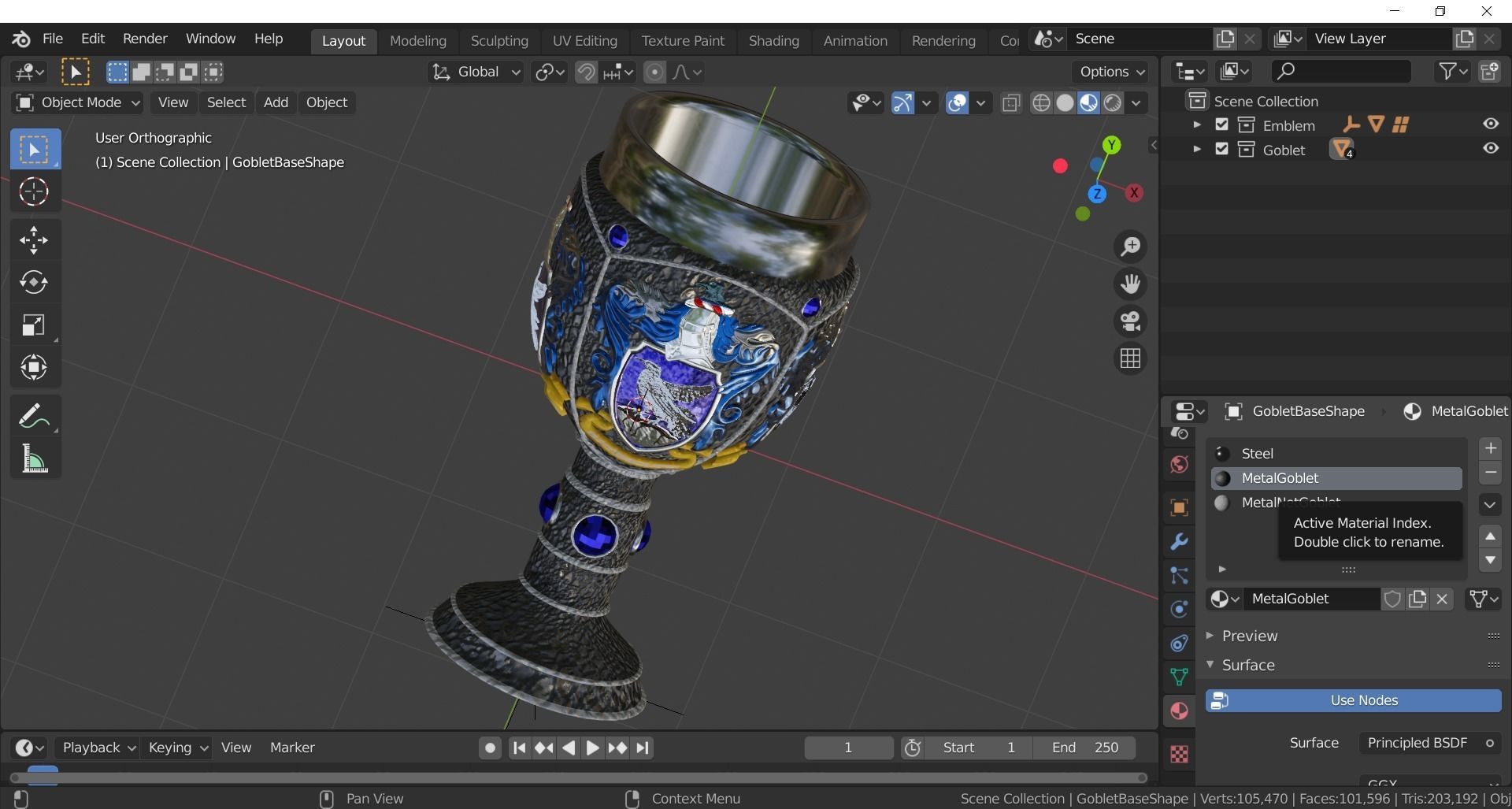Switch to the Modeling workspace tab

[x=418, y=40]
